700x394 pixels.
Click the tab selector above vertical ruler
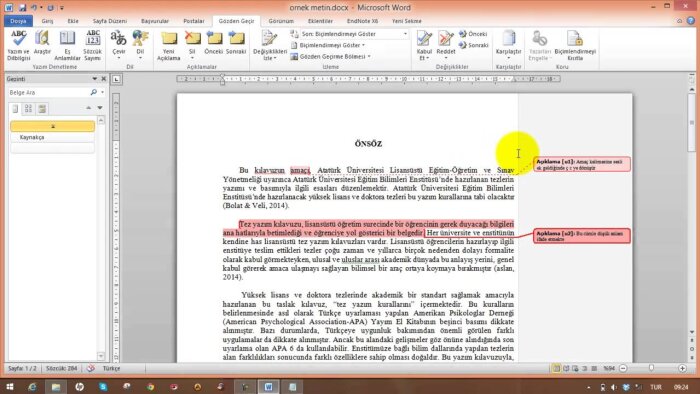click(116, 79)
